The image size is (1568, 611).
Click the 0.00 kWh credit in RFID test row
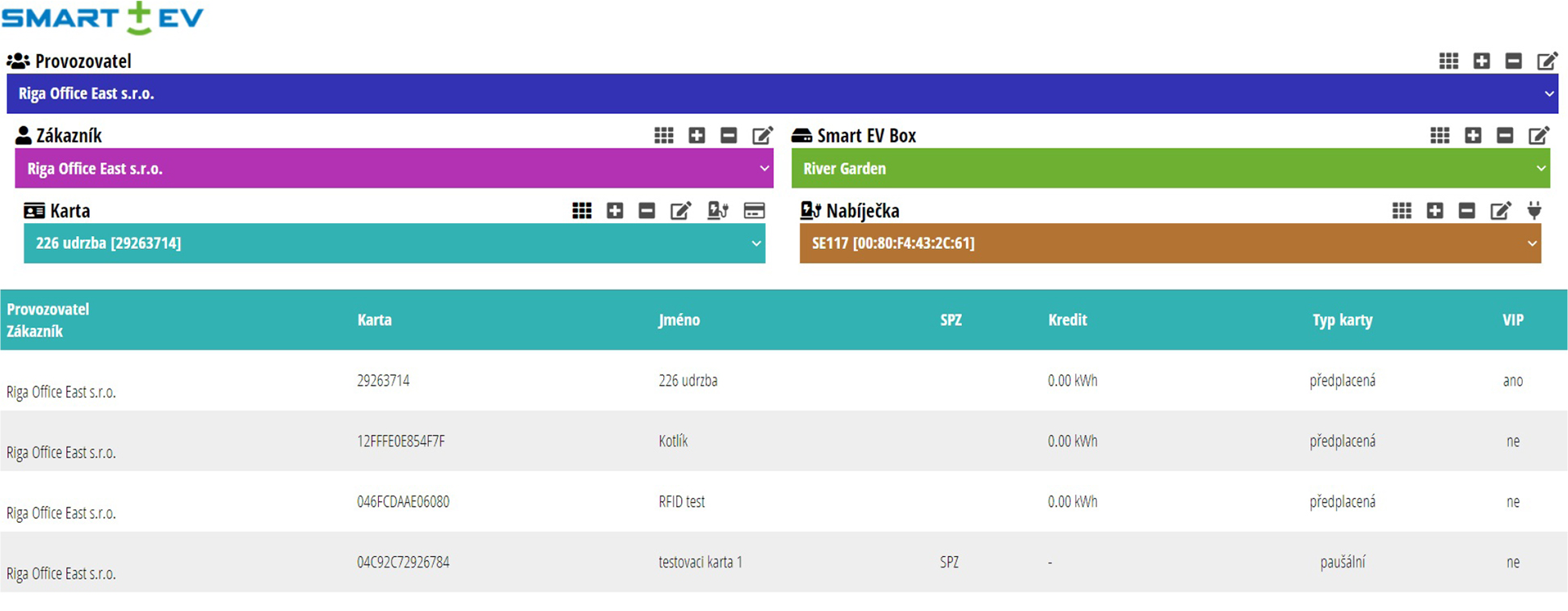pos(1073,502)
